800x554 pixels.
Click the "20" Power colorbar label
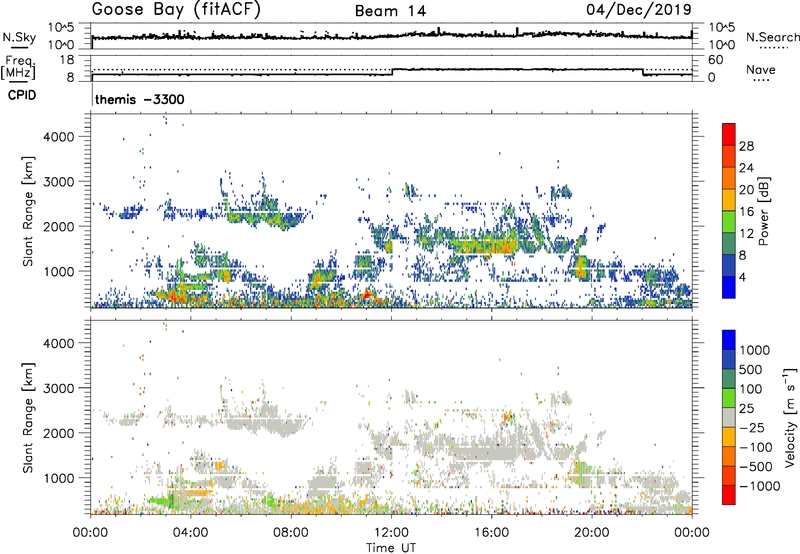coord(746,190)
